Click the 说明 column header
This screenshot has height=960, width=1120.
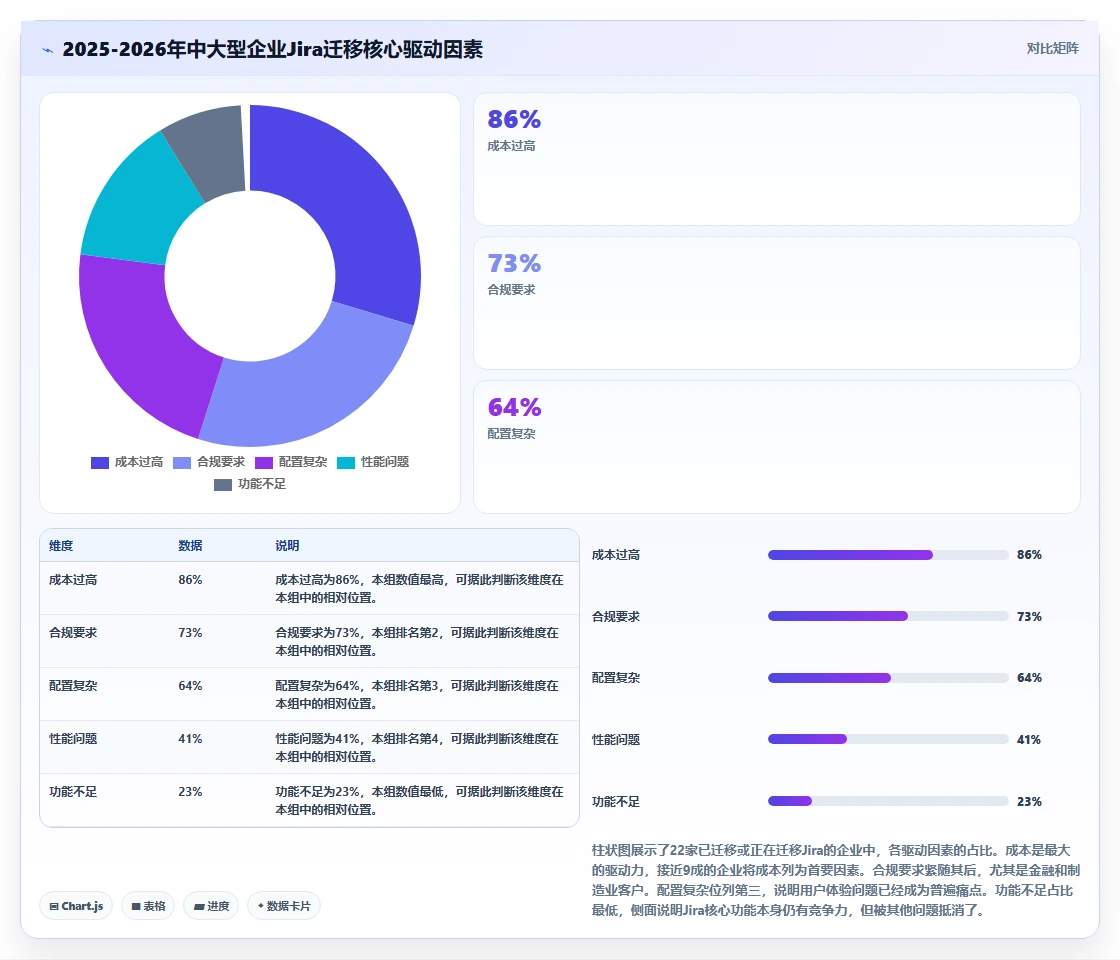287,546
